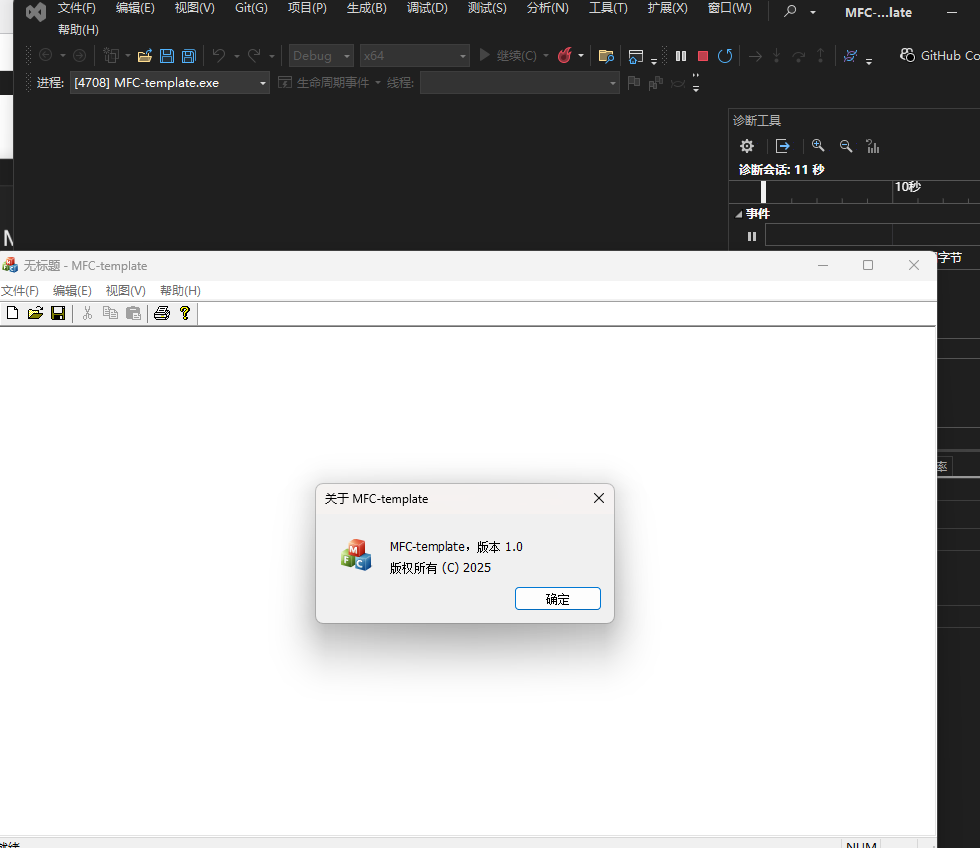
Task: Restart debugging using the circular arrow icon
Action: click(x=724, y=56)
